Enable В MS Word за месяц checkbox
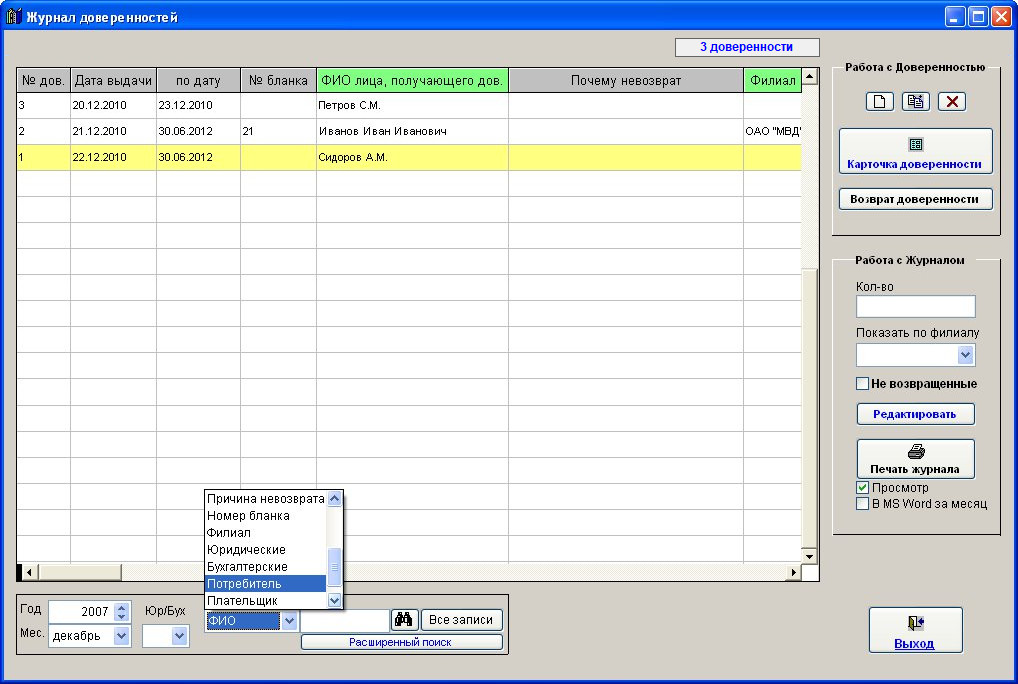 coord(862,504)
